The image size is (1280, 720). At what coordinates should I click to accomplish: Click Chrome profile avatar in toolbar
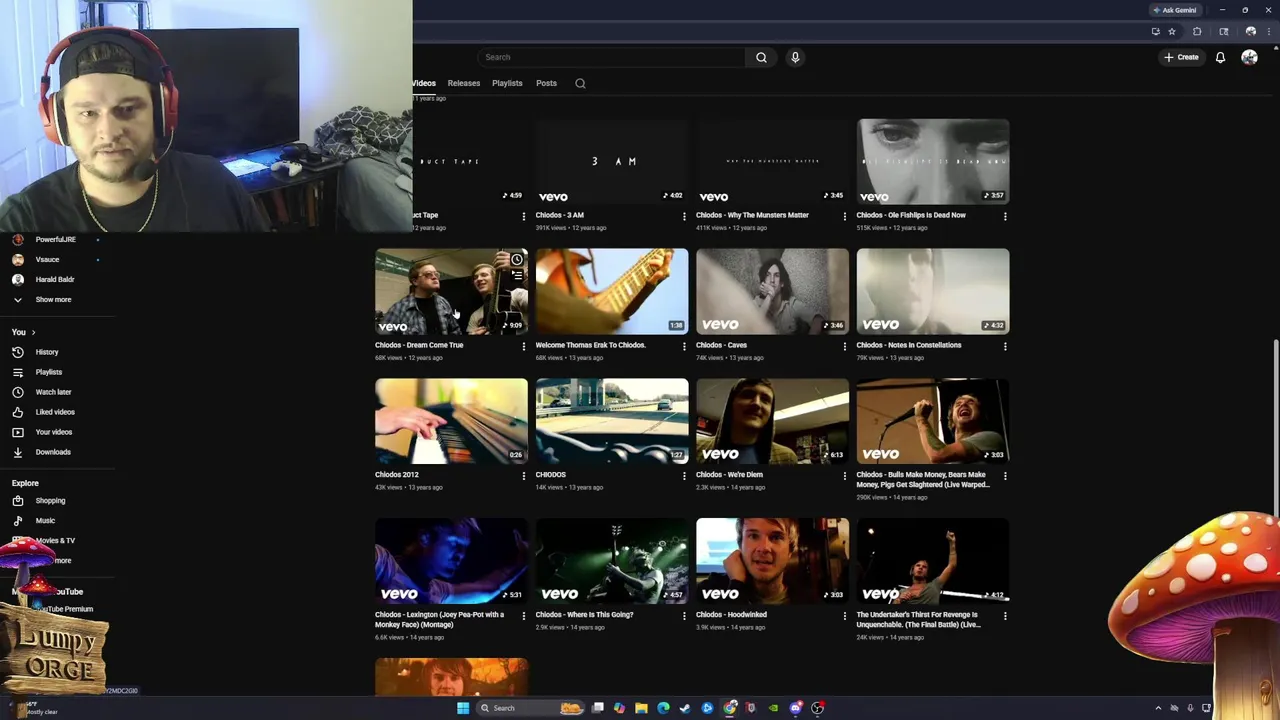(x=1250, y=31)
